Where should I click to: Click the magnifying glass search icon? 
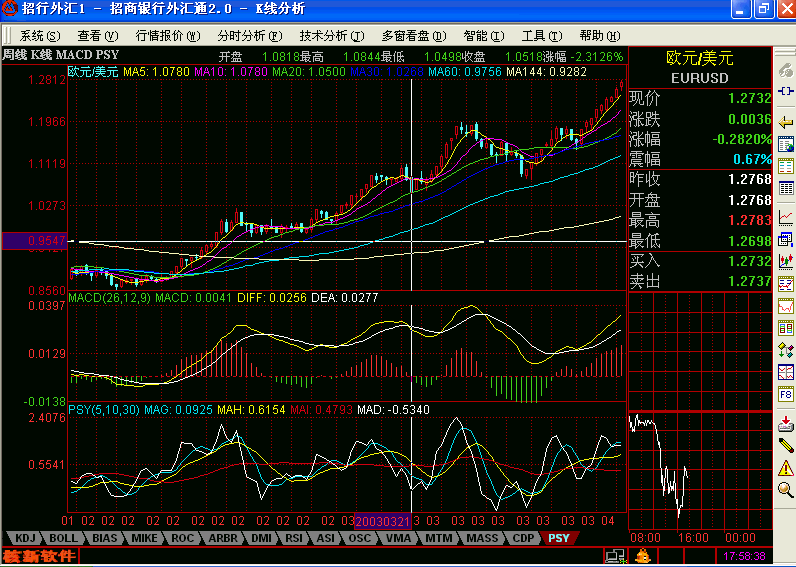[785, 490]
